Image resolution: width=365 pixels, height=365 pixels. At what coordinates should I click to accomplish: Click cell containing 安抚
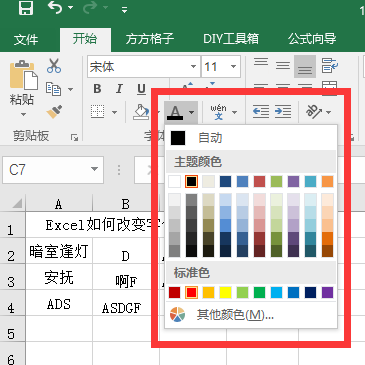point(59,277)
